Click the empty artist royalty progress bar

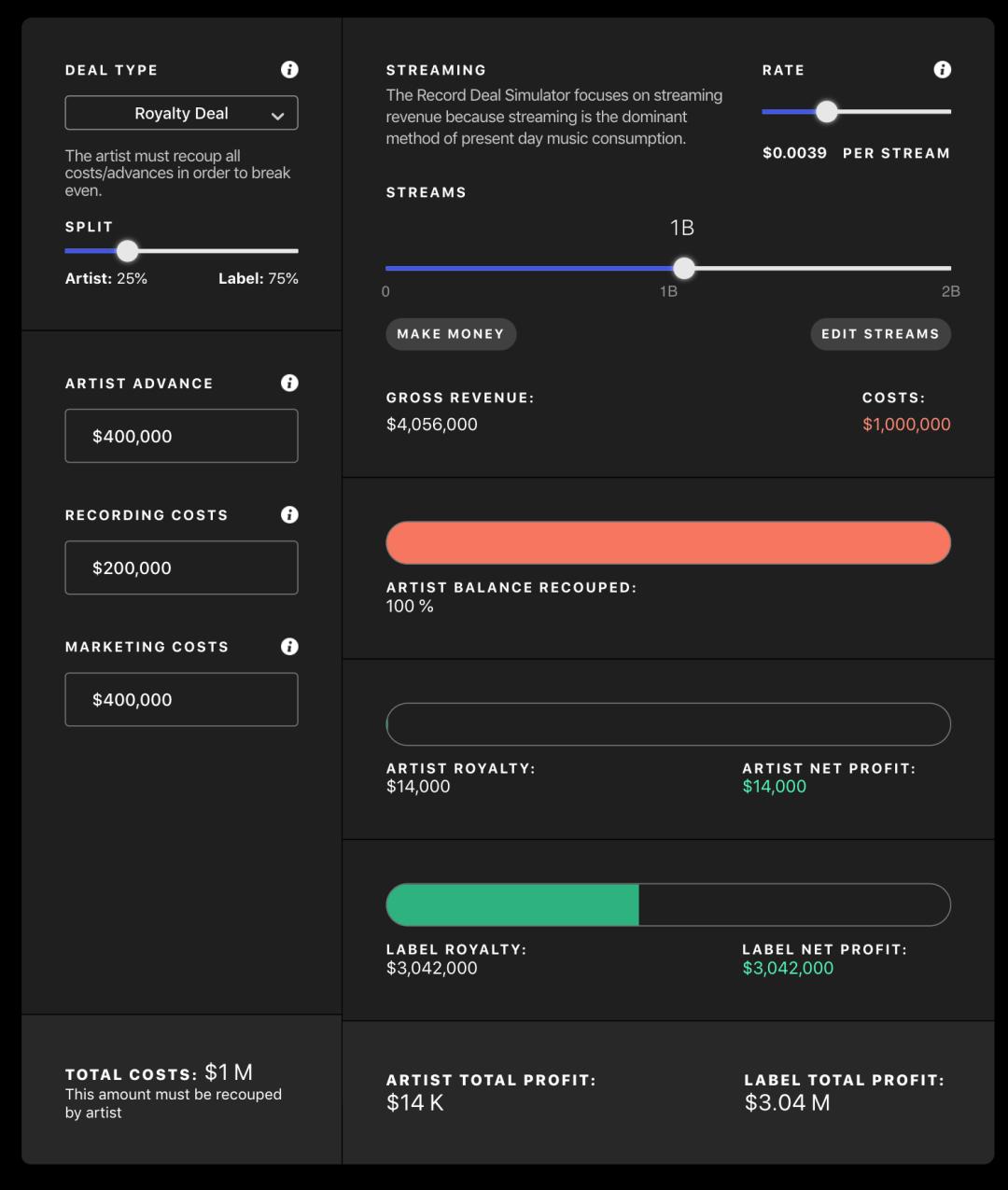tap(668, 724)
